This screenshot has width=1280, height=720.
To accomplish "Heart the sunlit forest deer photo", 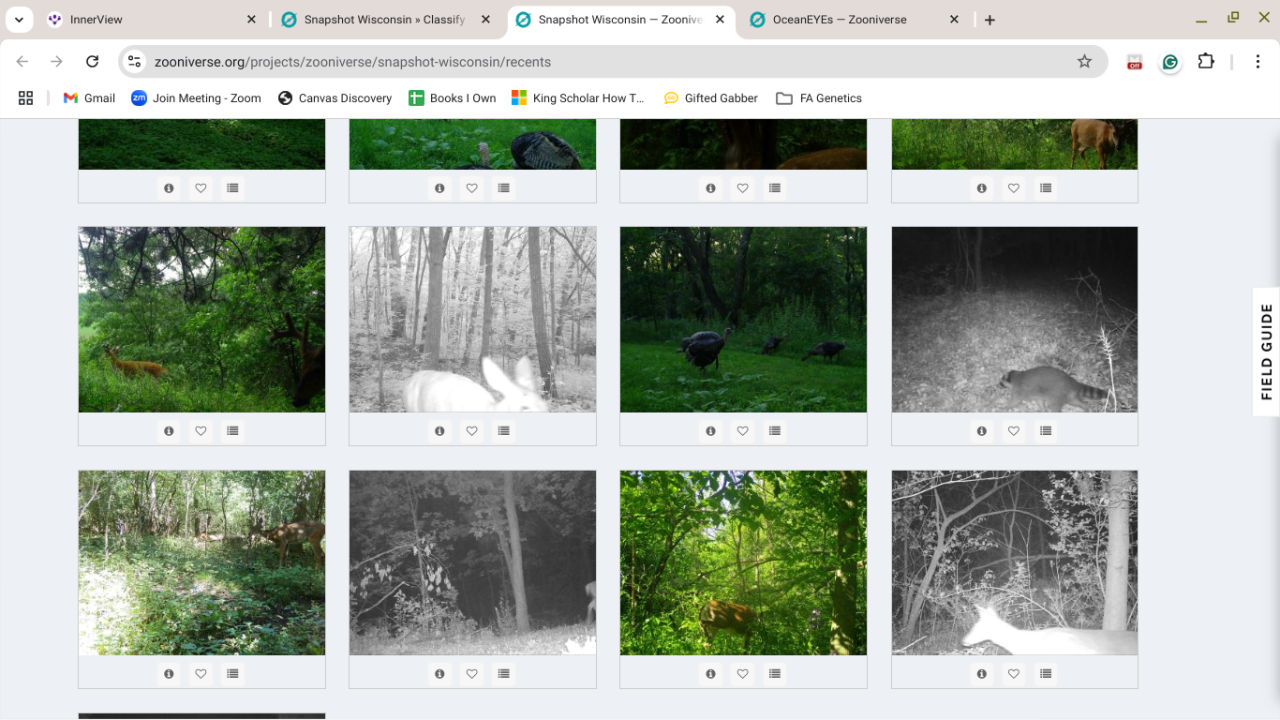I will coord(201,674).
